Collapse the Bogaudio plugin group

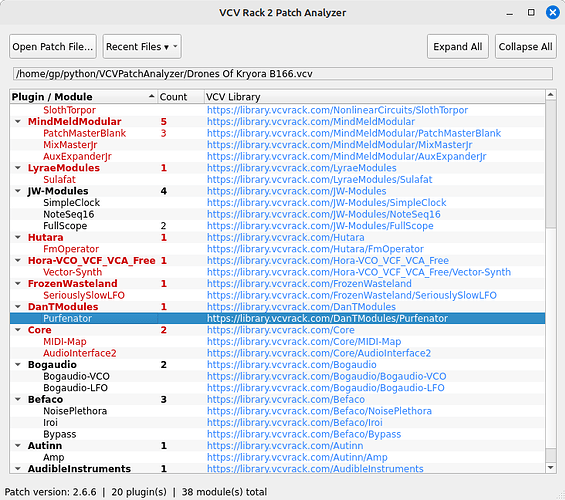click(x=18, y=365)
